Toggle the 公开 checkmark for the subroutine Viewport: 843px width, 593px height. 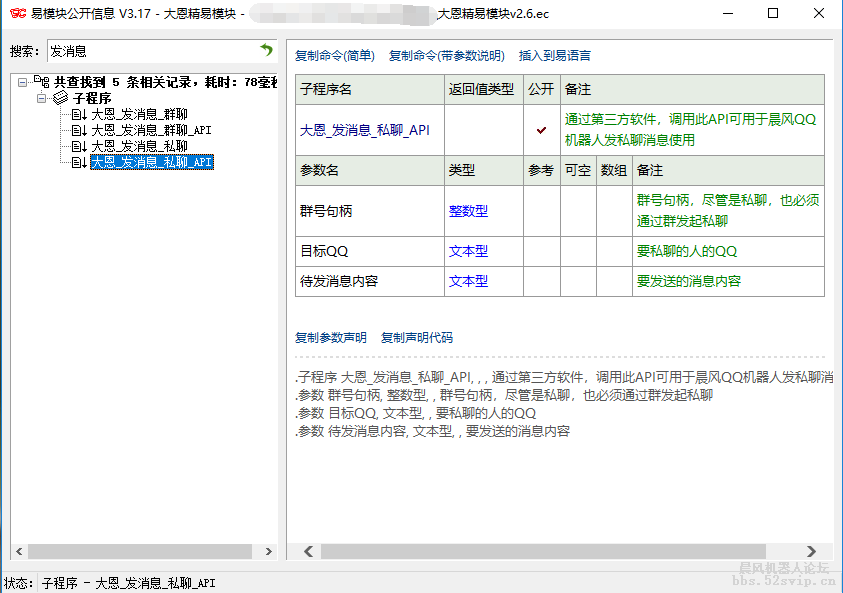tap(541, 130)
